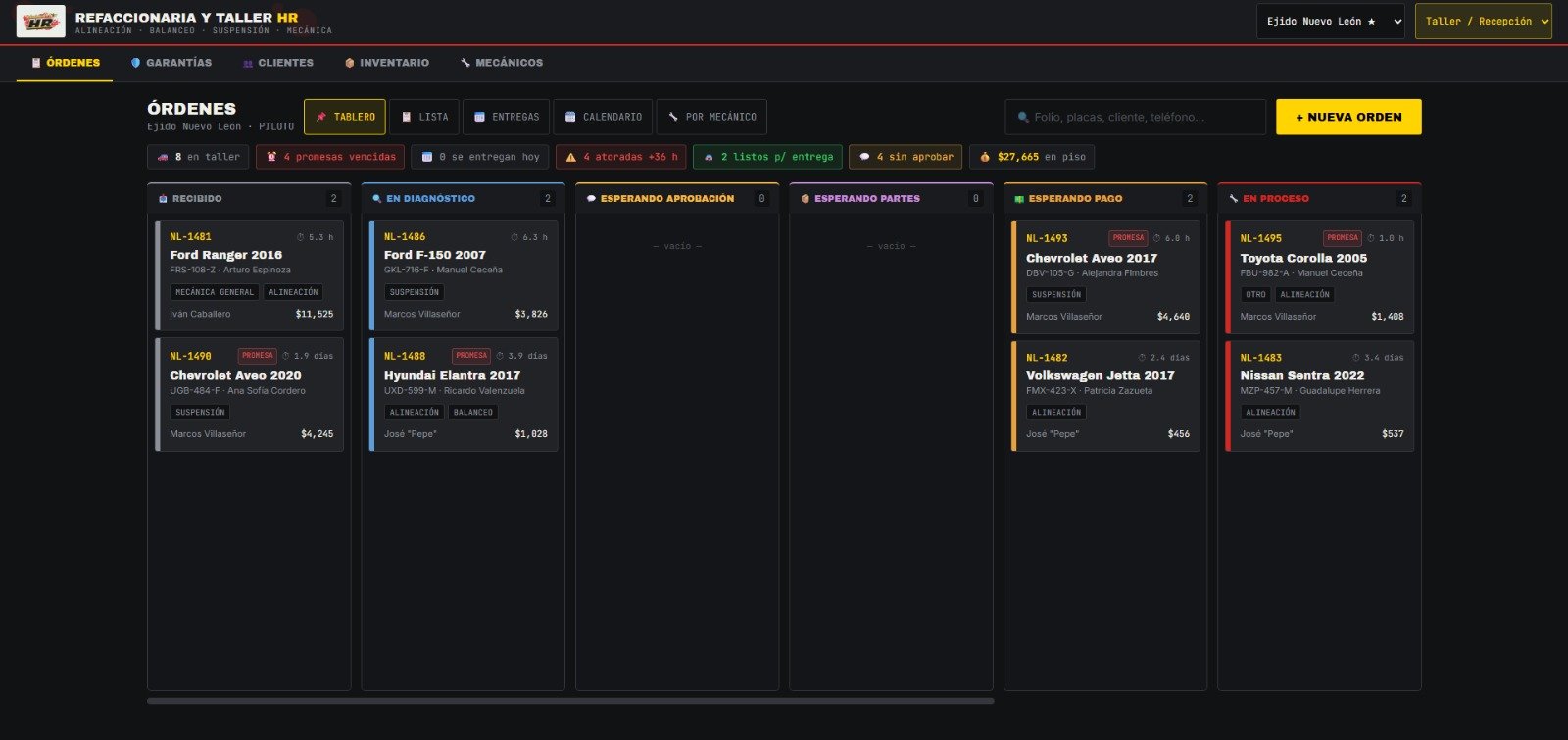
Task: Show the Calendario view
Action: 603,117
